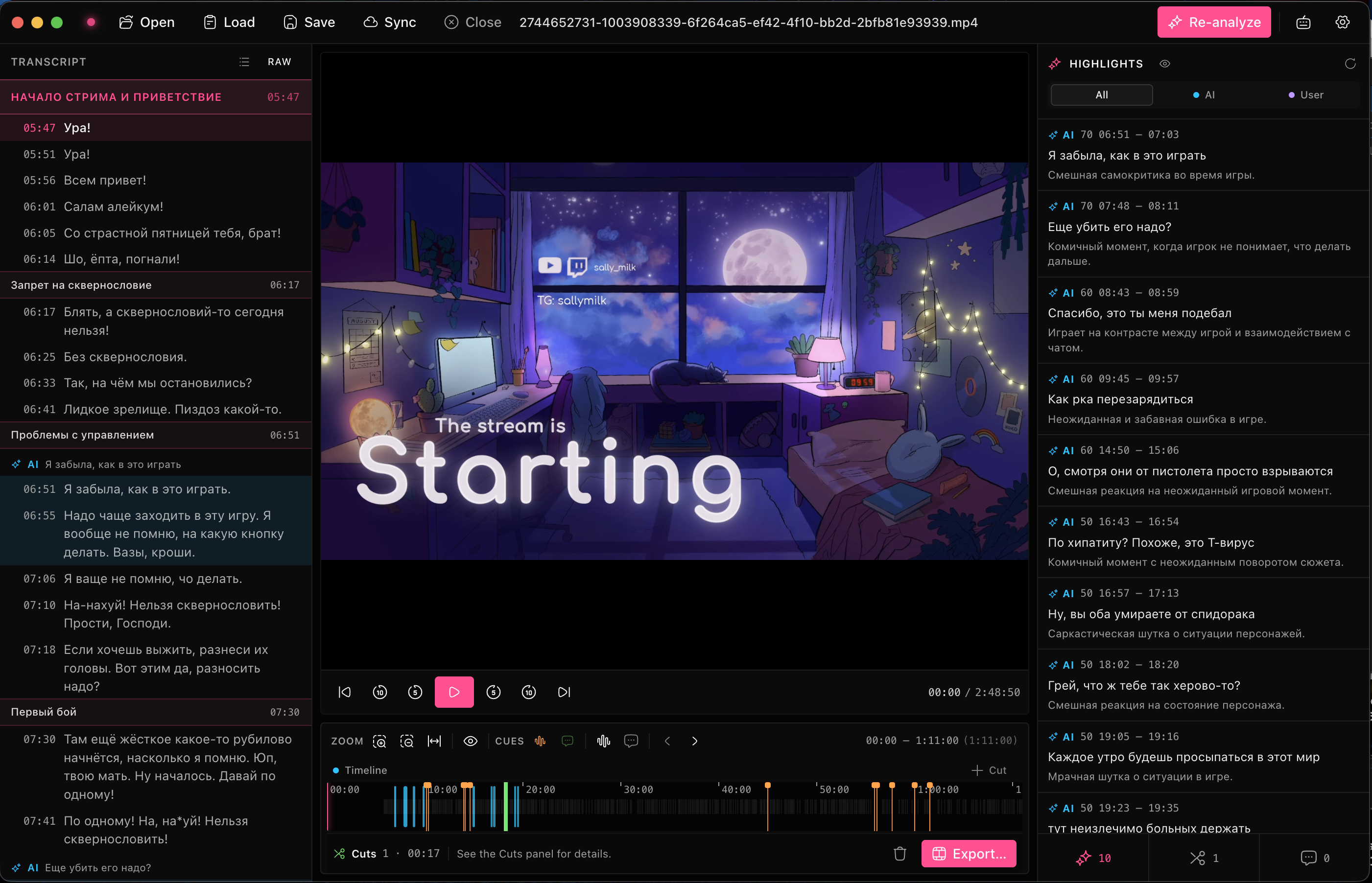
Task: Close the current video file
Action: tap(473, 23)
